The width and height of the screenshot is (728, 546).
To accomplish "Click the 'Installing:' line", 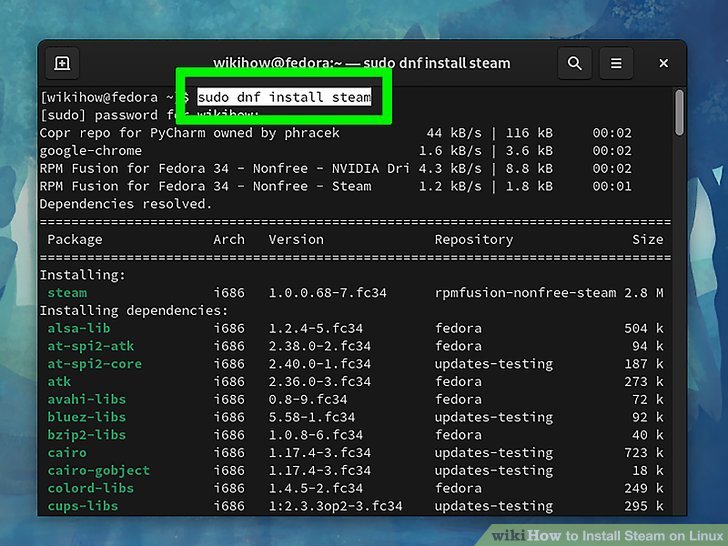I will coord(82,275).
